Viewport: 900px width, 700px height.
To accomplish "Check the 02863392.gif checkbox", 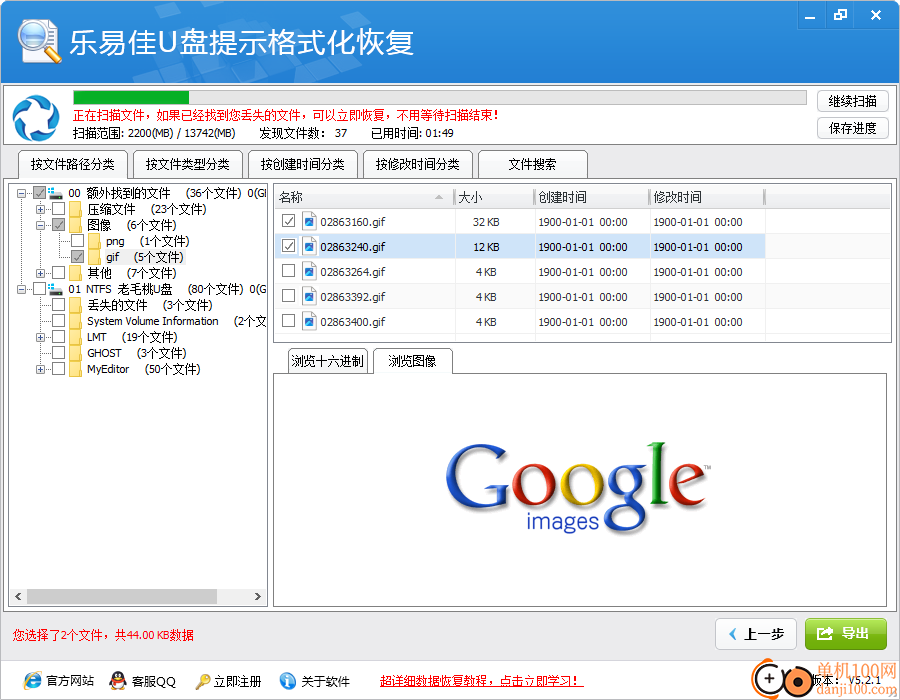I will tap(289, 296).
